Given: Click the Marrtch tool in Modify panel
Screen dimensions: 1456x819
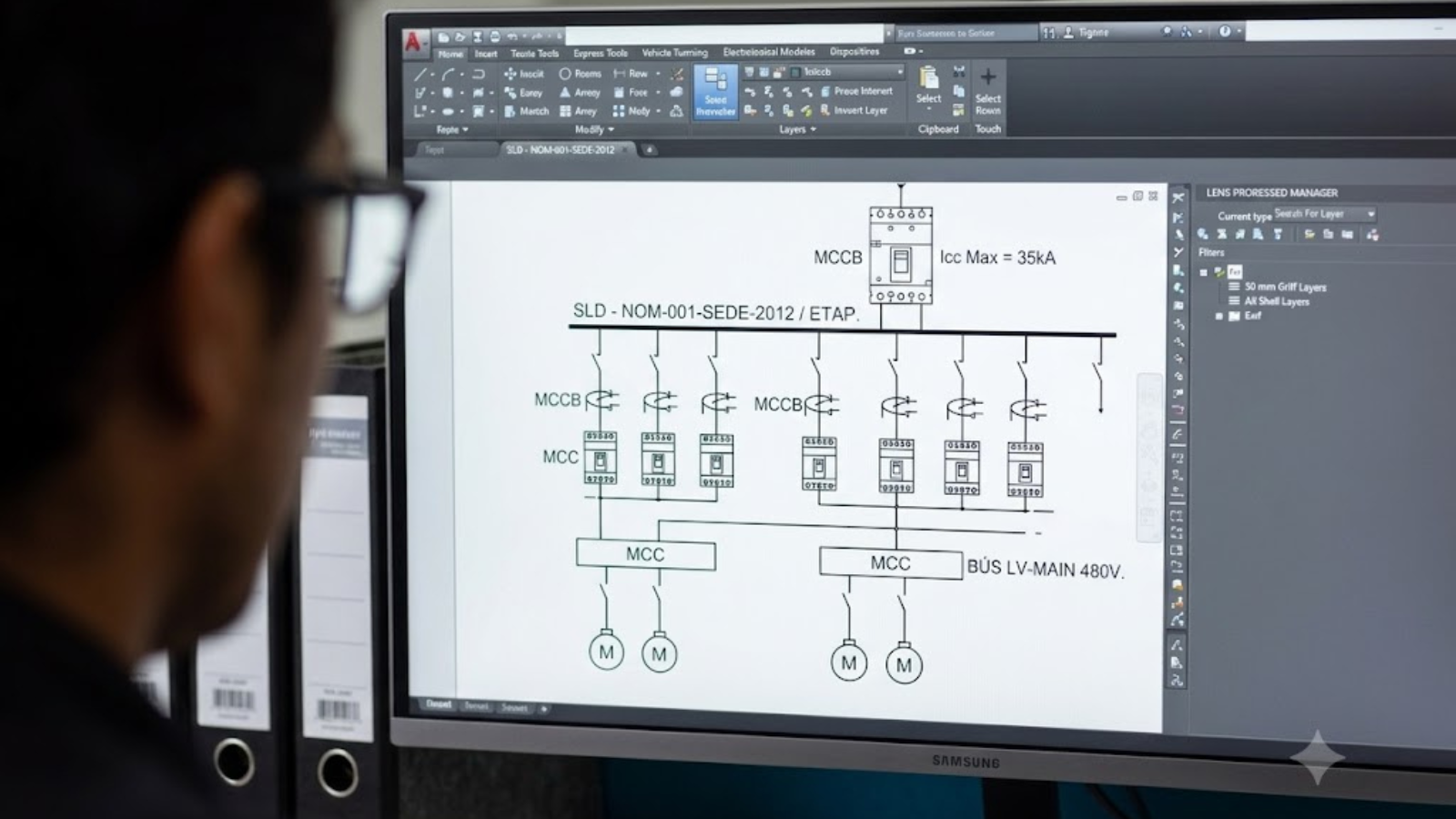Looking at the screenshot, I should pos(526,111).
